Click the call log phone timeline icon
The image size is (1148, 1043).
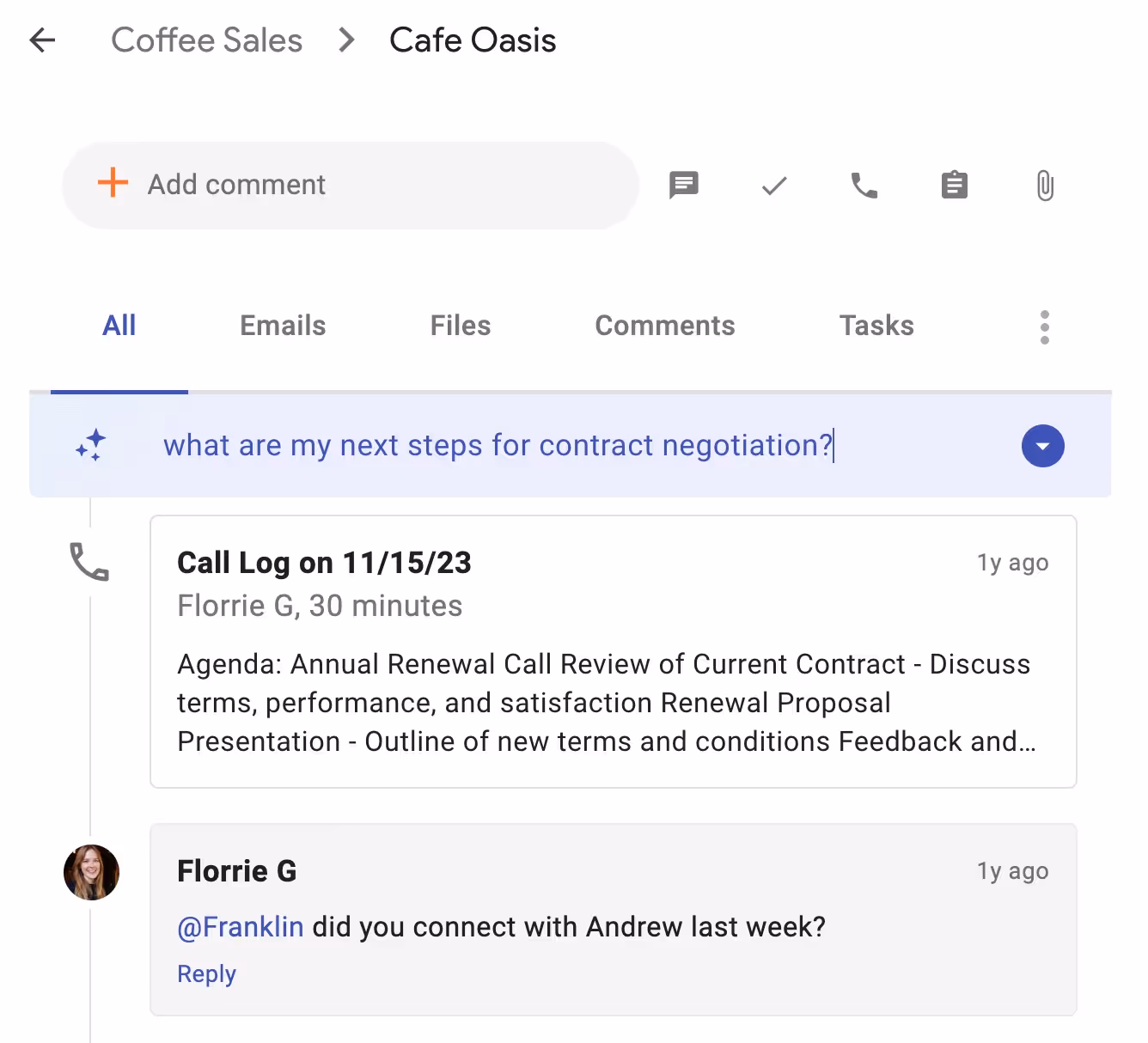(89, 562)
